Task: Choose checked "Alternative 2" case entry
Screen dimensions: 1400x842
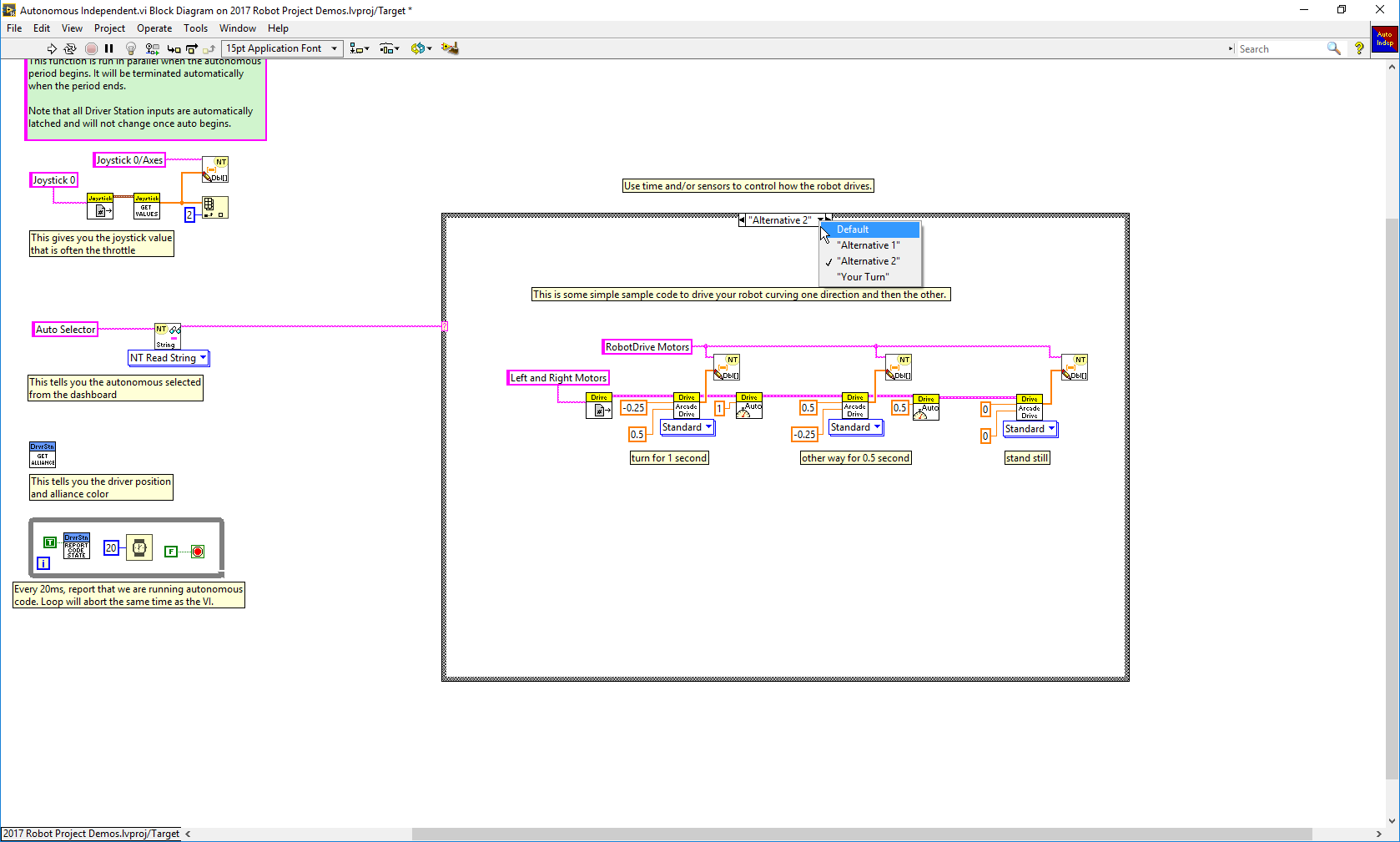Action: pos(870,261)
